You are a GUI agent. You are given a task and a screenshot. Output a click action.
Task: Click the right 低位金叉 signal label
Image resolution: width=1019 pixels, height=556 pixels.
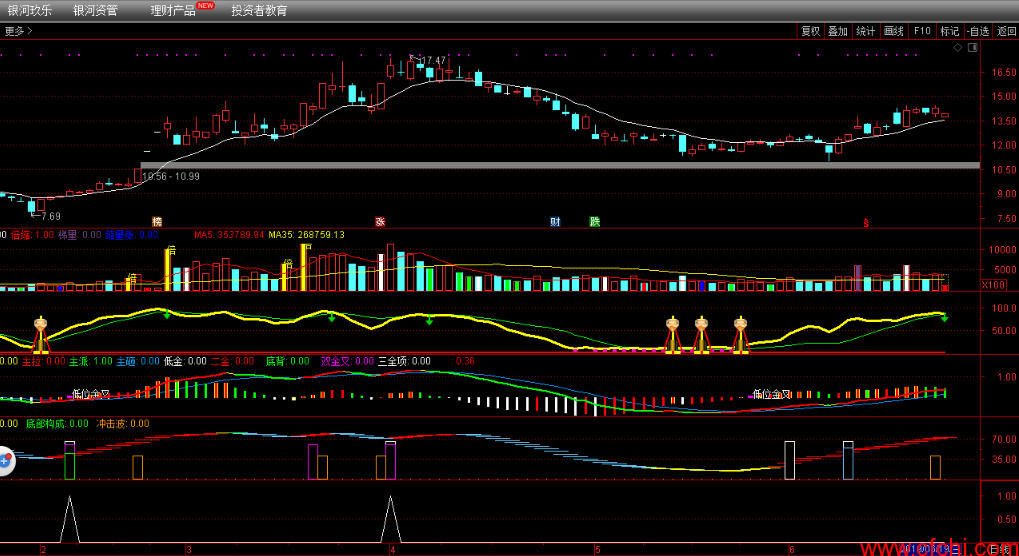[771, 394]
